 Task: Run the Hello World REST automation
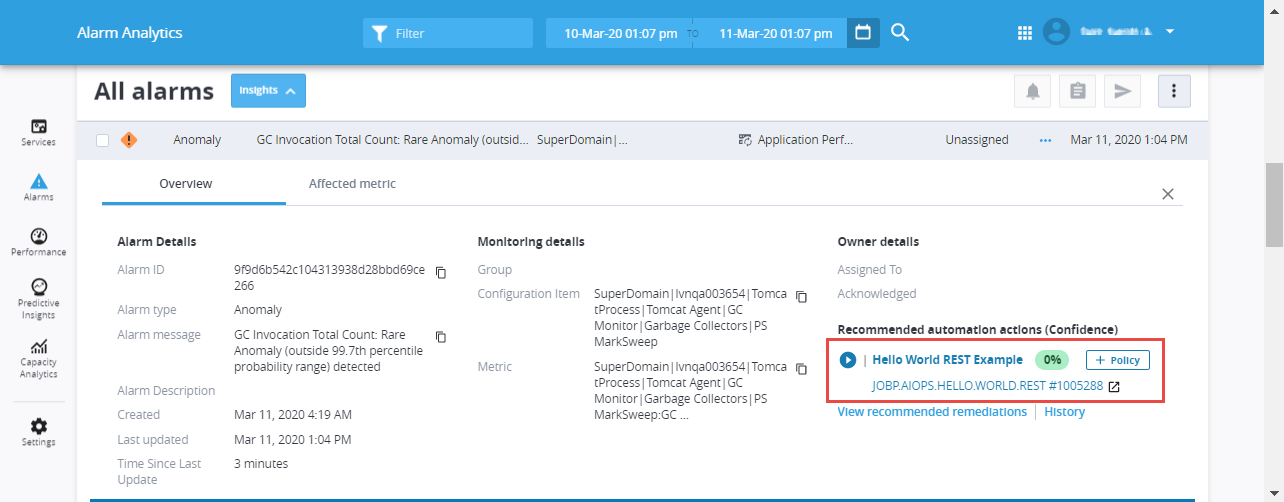pyautogui.click(x=848, y=360)
